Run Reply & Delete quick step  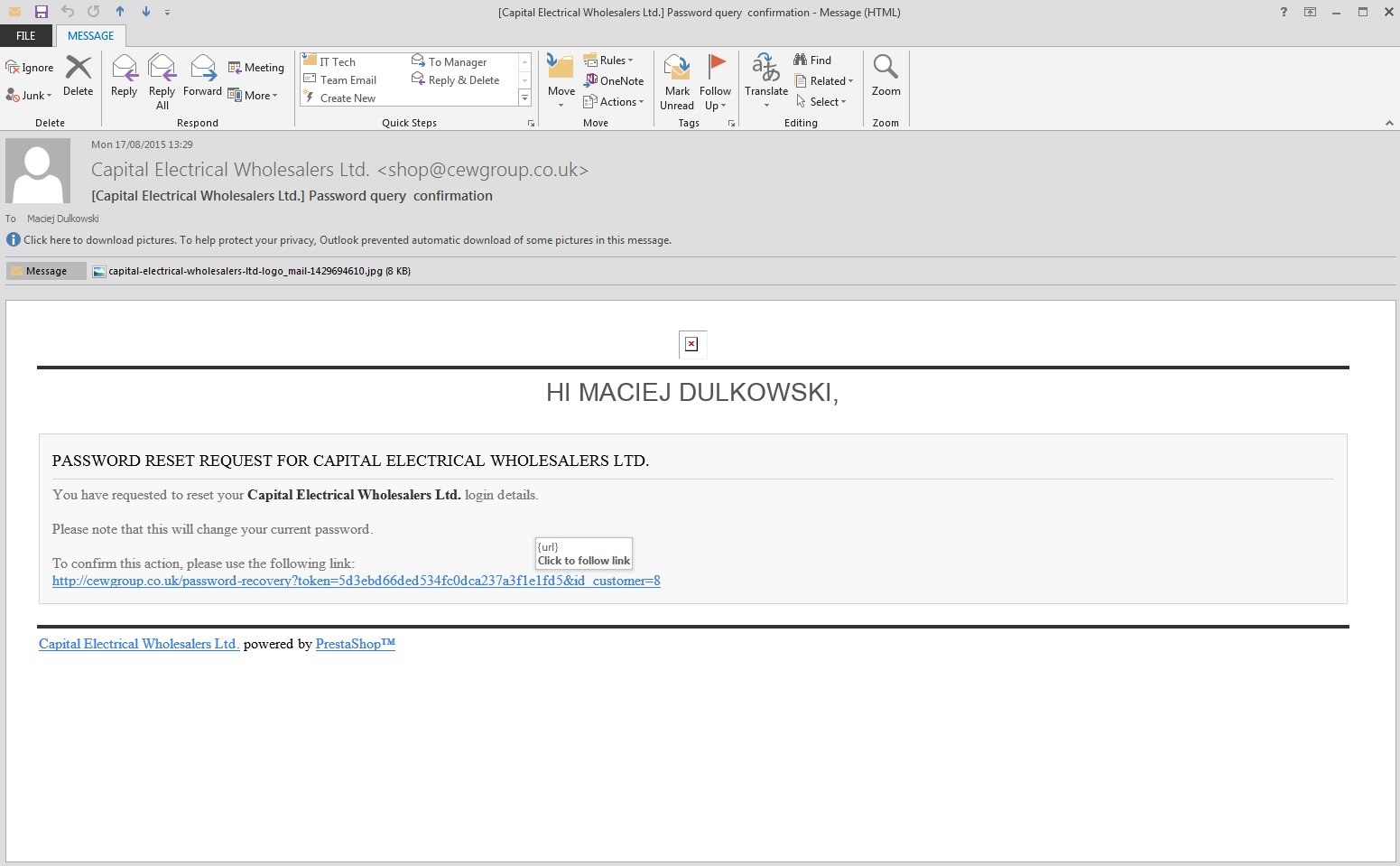click(x=456, y=80)
